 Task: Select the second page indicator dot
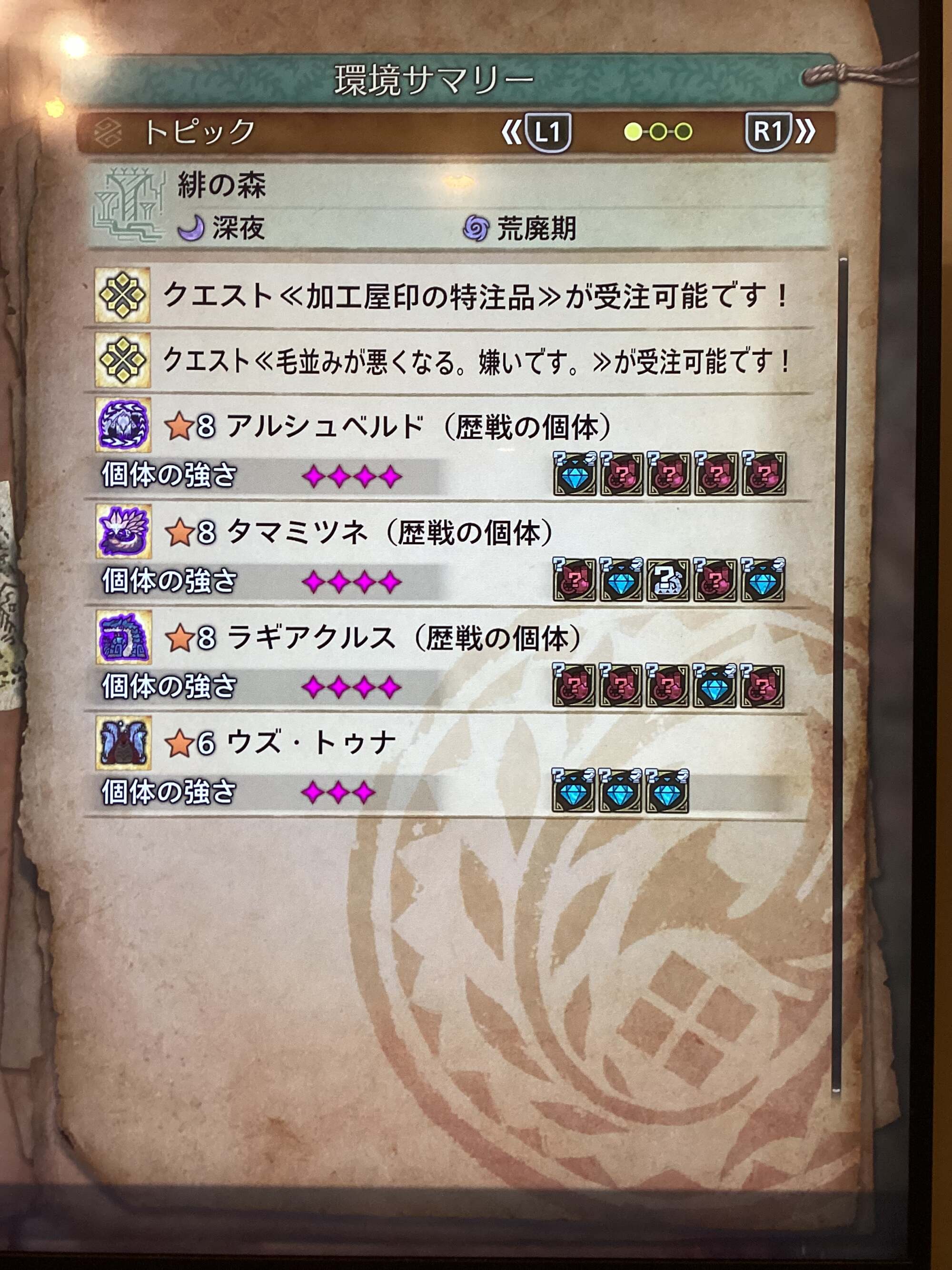(x=658, y=133)
